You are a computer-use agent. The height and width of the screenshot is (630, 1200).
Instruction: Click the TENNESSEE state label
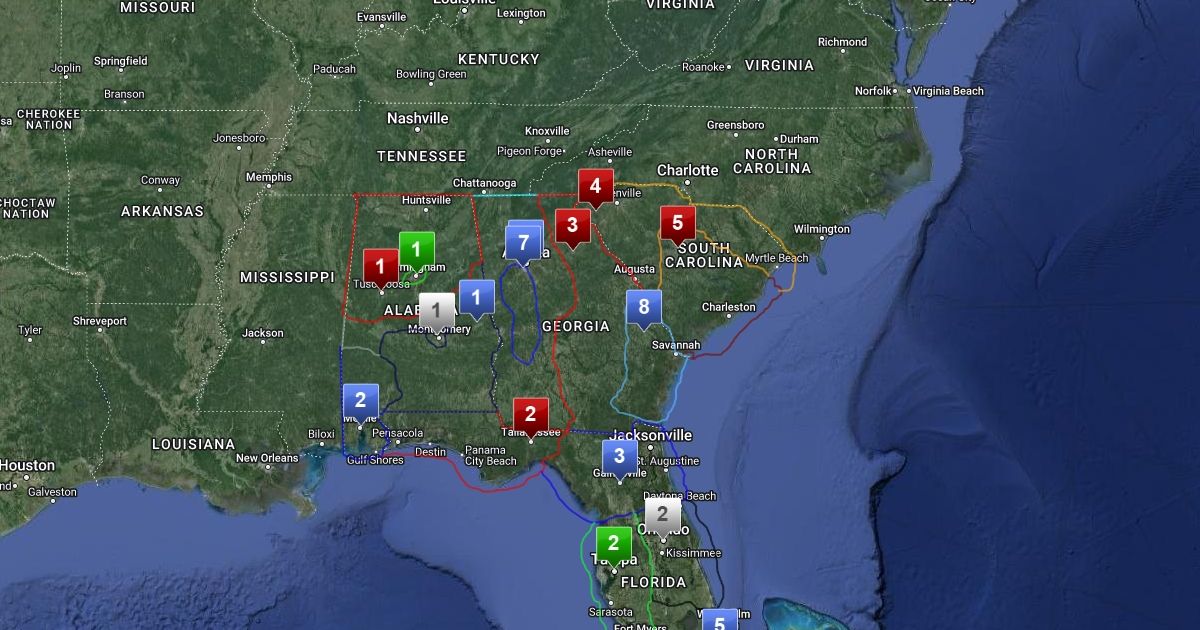pyautogui.click(x=421, y=156)
